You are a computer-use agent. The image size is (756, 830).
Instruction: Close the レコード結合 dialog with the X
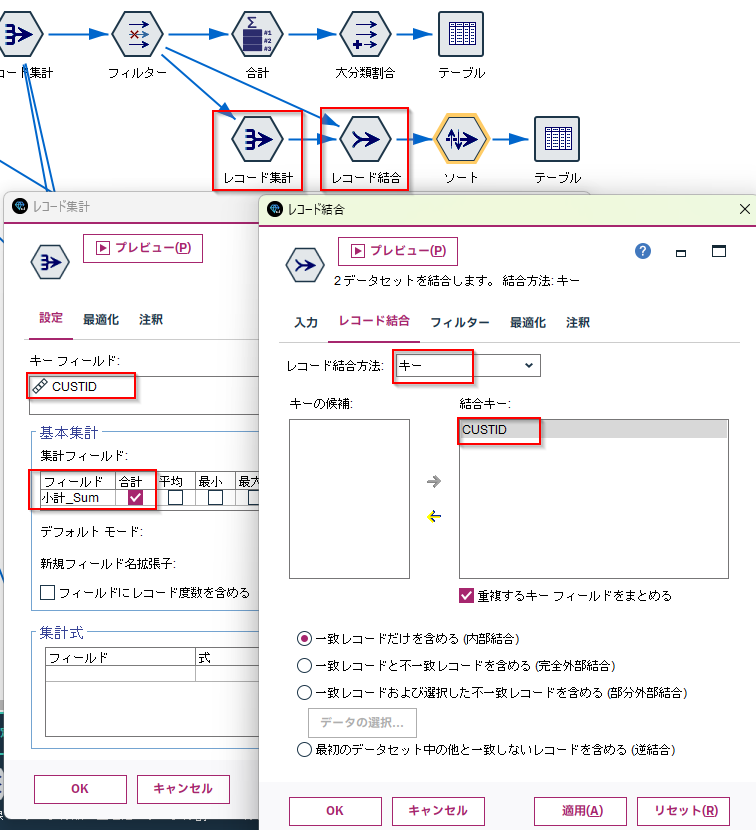pos(744,209)
